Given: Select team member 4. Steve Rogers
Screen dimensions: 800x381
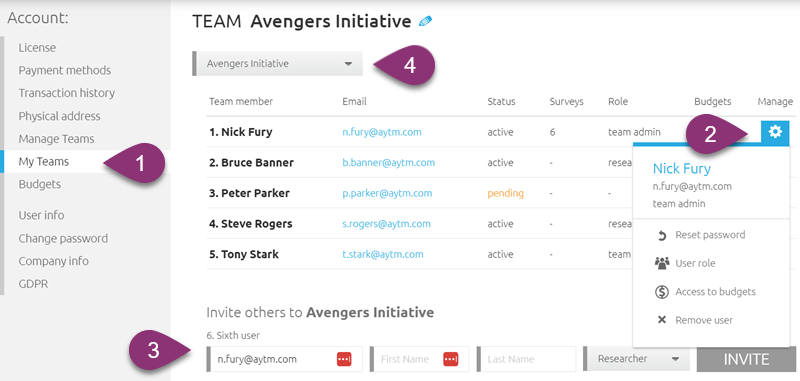Looking at the screenshot, I should click(x=251, y=224).
